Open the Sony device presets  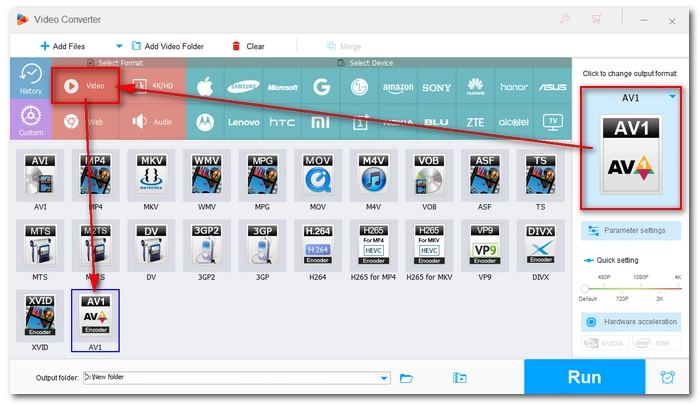tap(437, 86)
